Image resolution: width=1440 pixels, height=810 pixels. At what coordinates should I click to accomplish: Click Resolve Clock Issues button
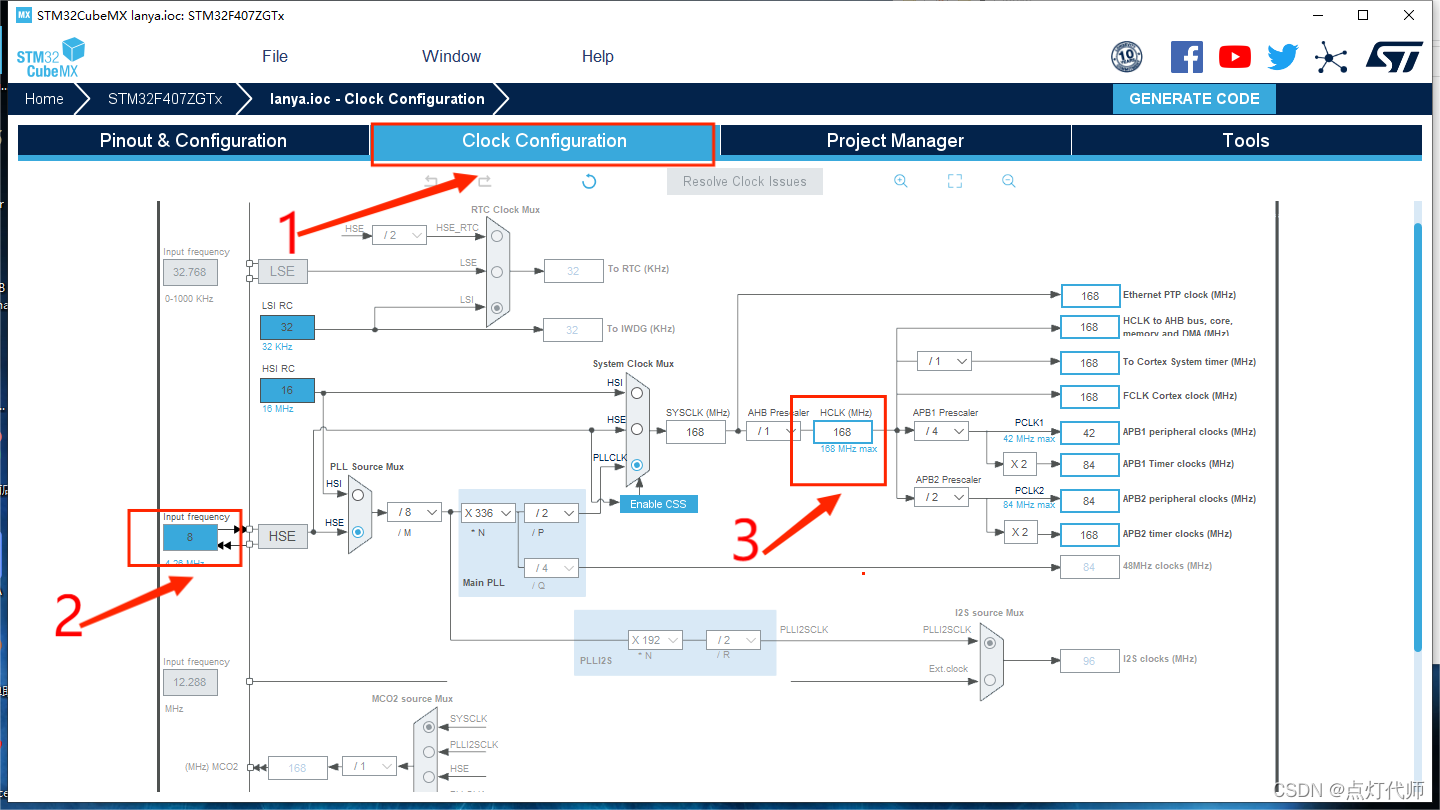click(744, 181)
